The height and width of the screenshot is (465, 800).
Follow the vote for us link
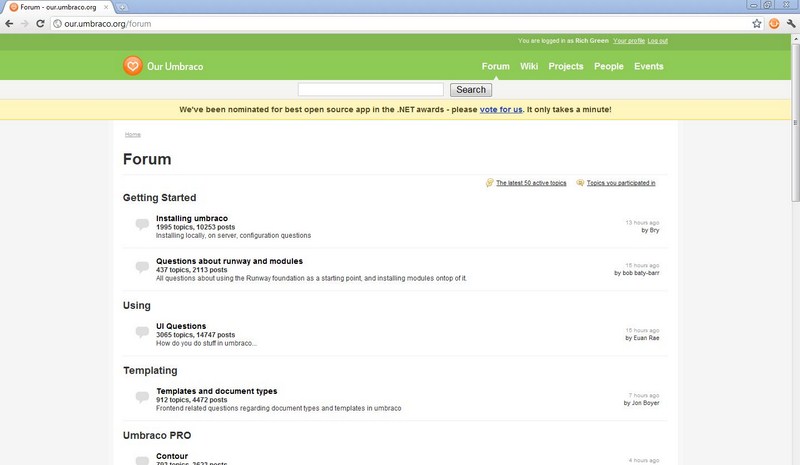click(x=501, y=109)
